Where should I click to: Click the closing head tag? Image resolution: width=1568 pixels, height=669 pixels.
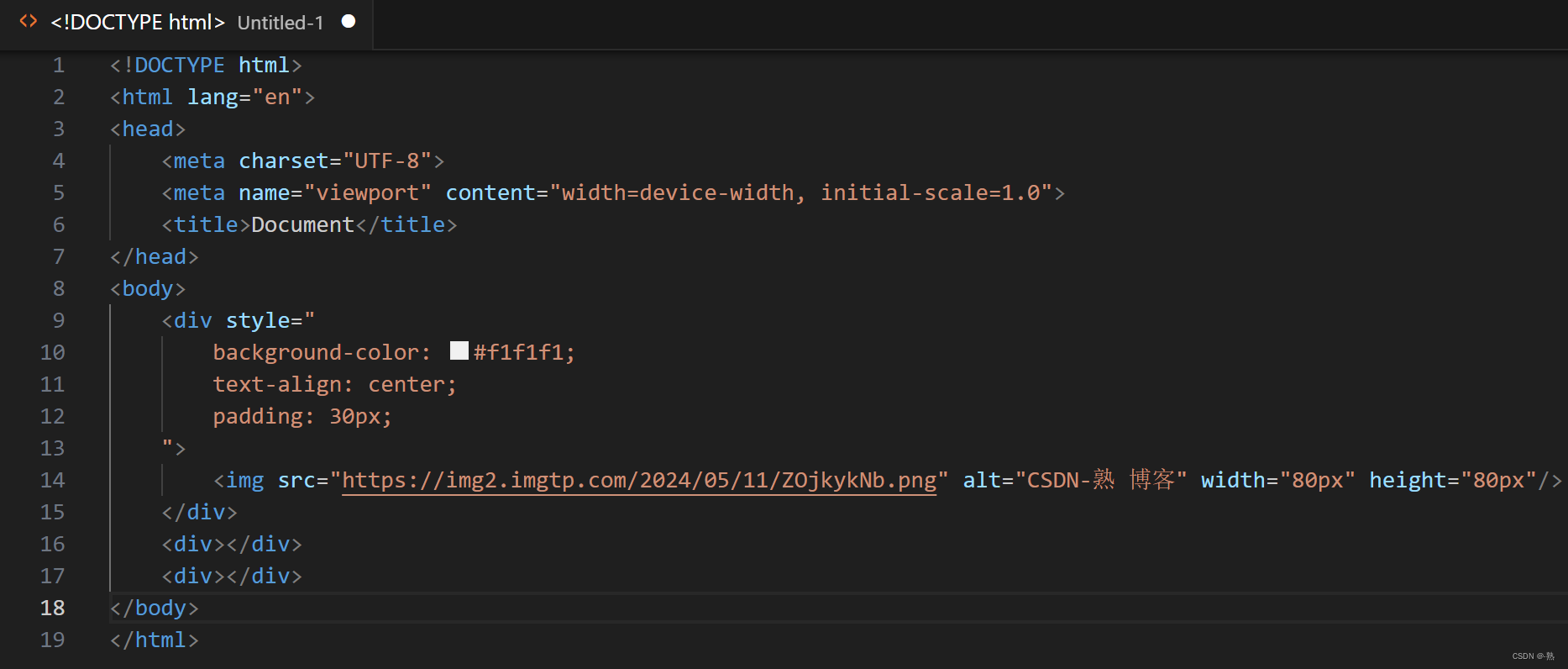pyautogui.click(x=155, y=257)
